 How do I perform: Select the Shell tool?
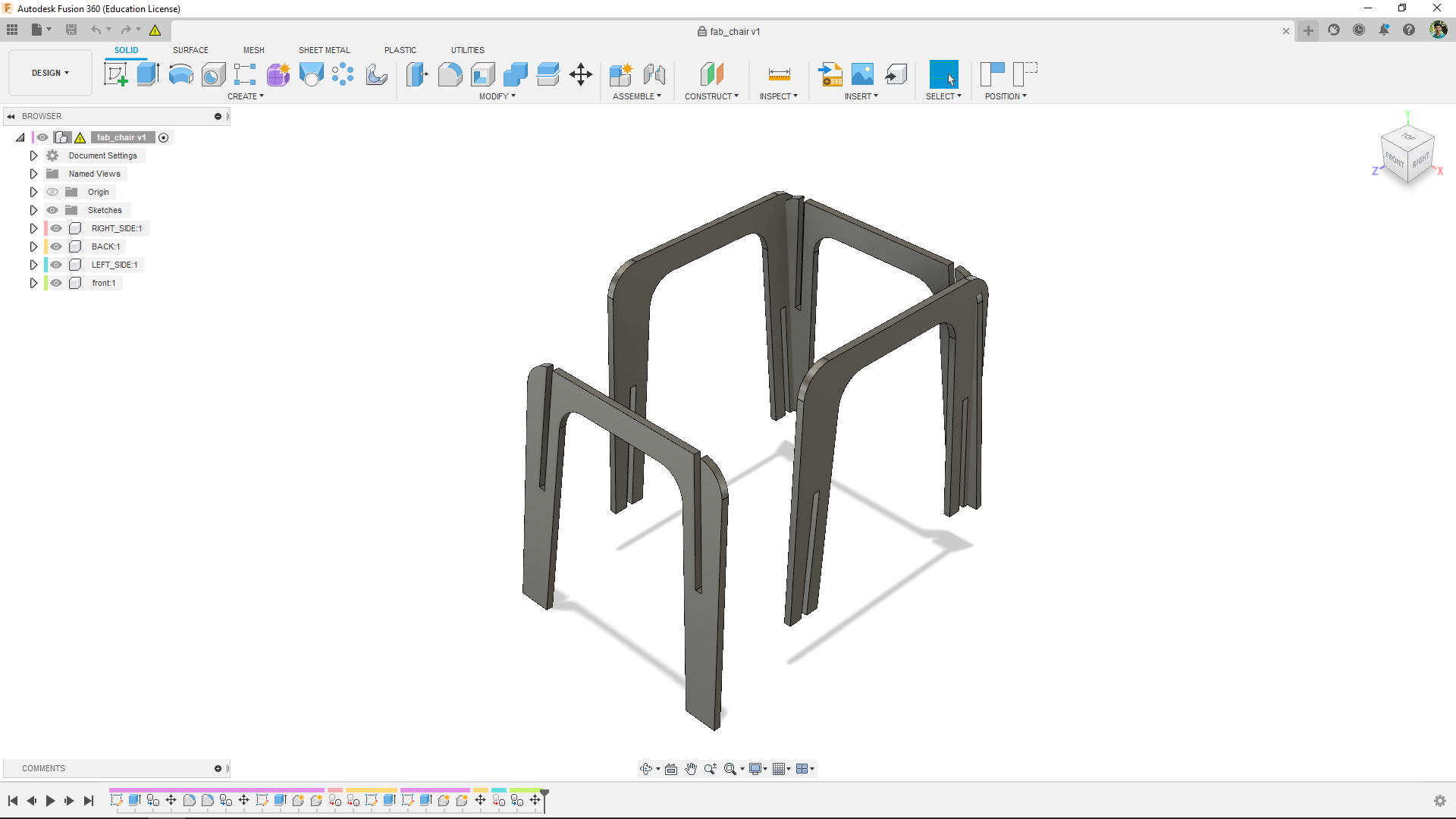pyautogui.click(x=482, y=74)
